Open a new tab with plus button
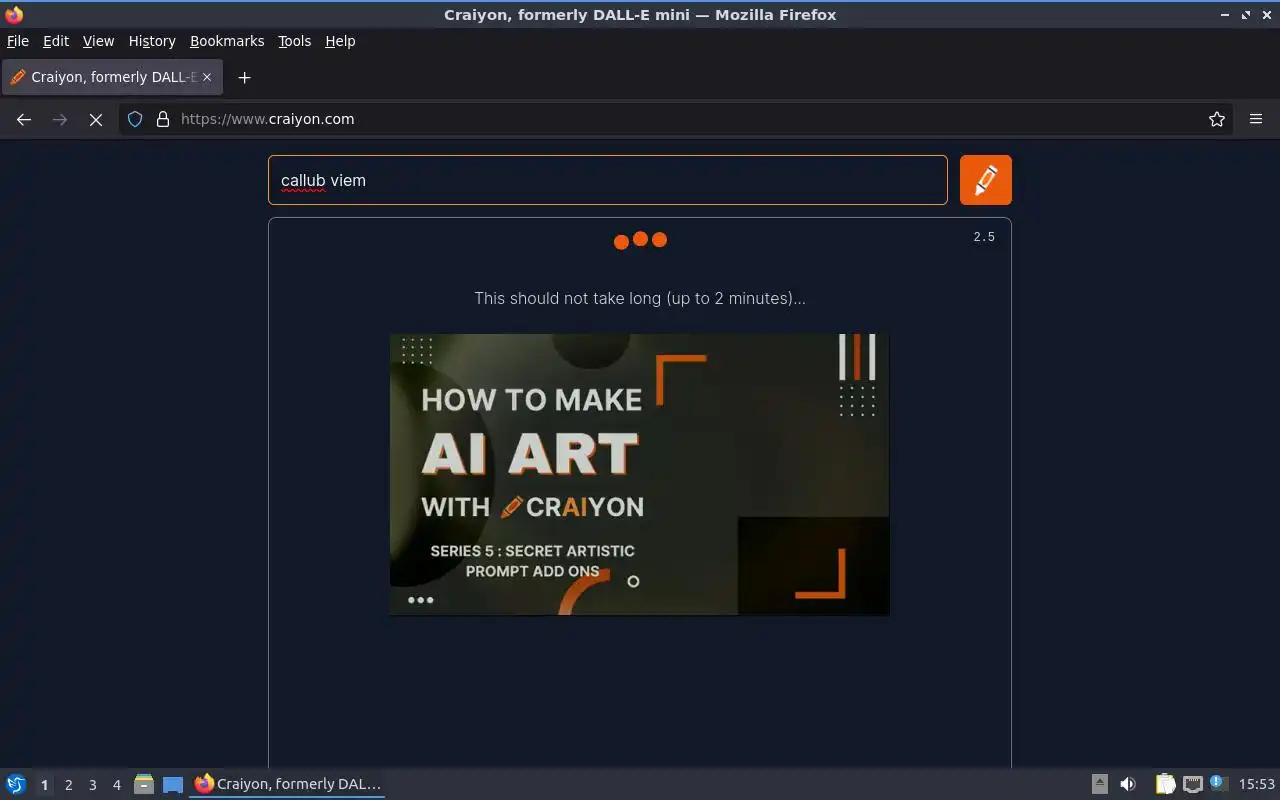 (244, 77)
